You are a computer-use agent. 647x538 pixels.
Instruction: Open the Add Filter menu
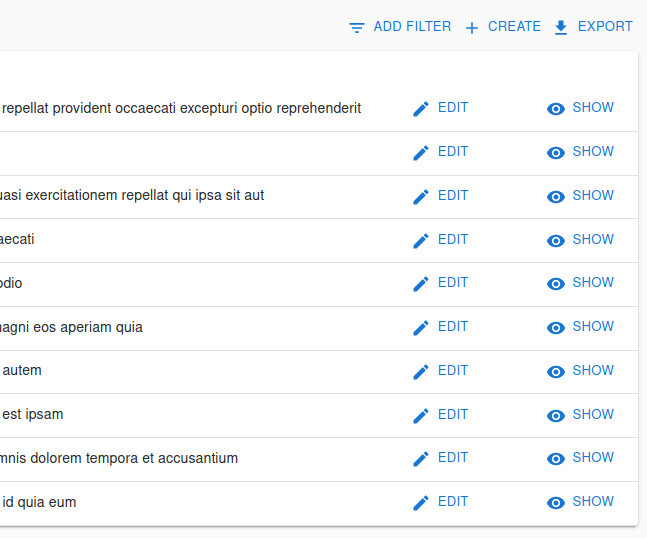coord(400,27)
